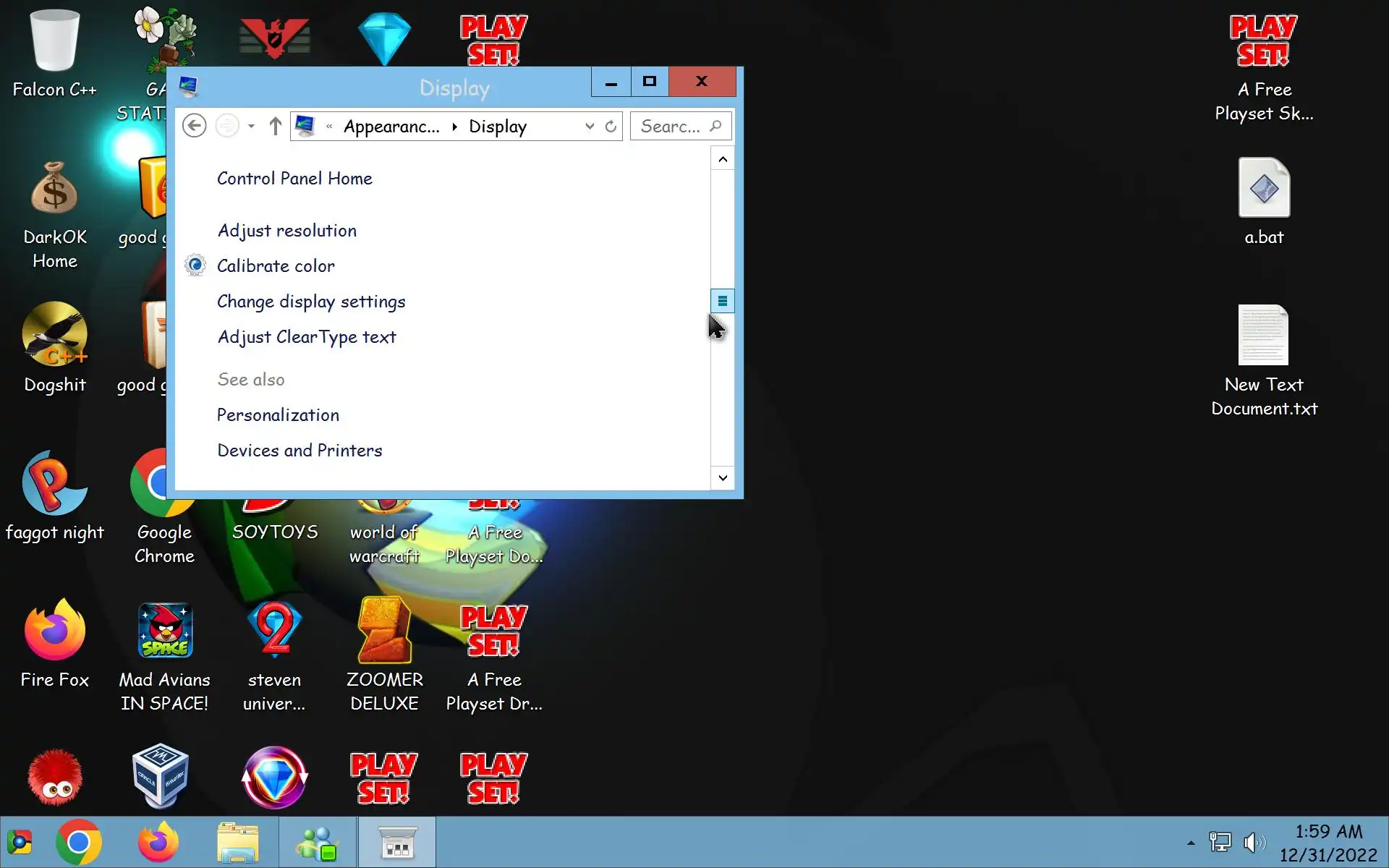Click the scroll down arrow
Image resolution: width=1389 pixels, height=868 pixels.
pyautogui.click(x=722, y=477)
